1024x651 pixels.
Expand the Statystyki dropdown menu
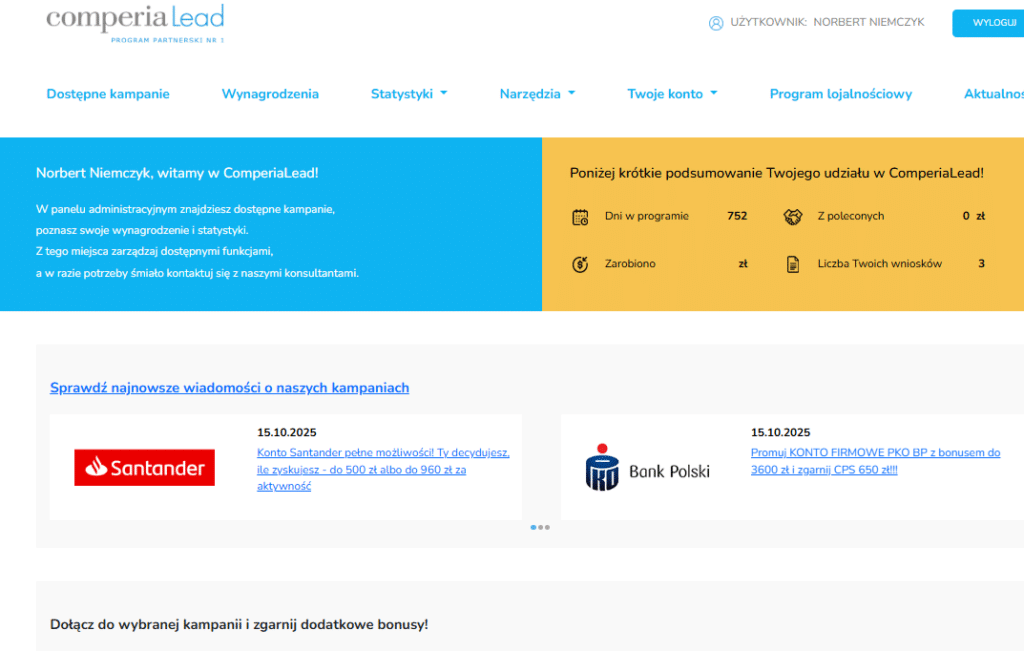(x=408, y=94)
